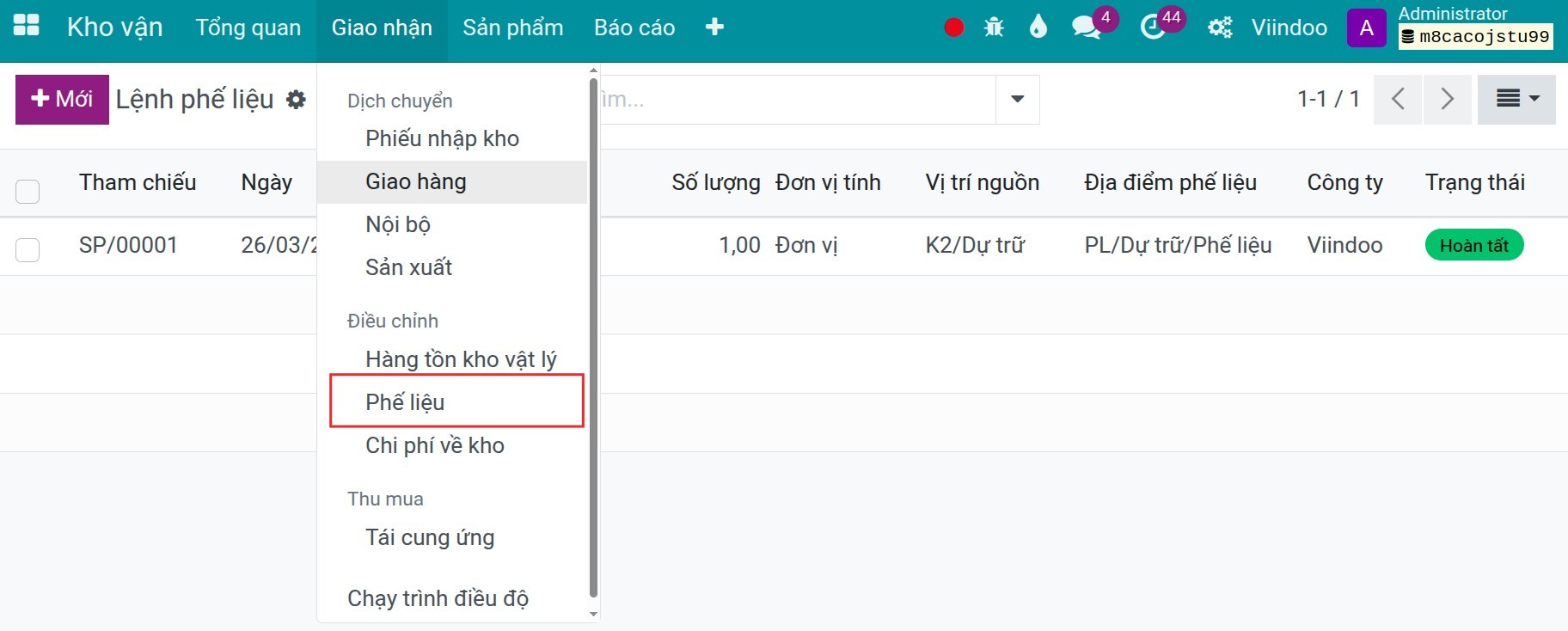Click the search input field
Viewport: 1568px width, 631px height.
pyautogui.click(x=797, y=99)
